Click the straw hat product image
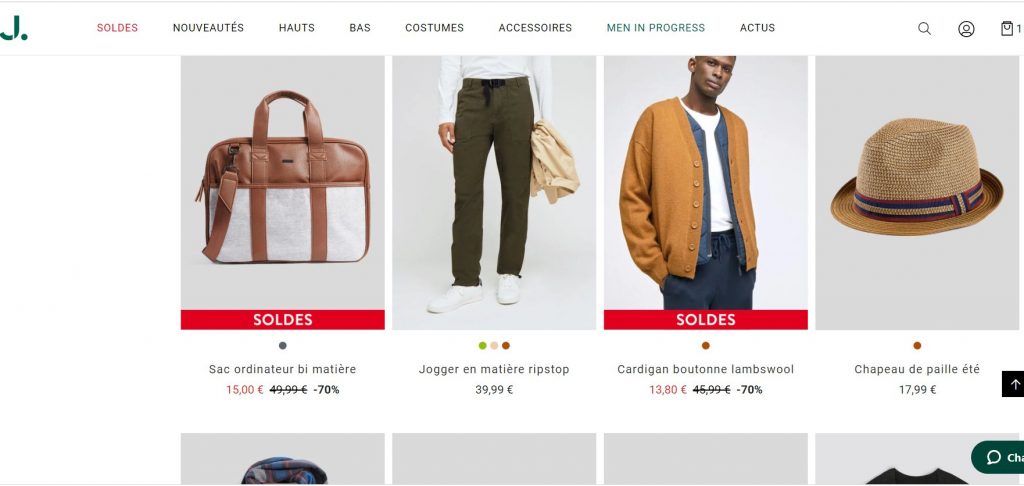 click(917, 193)
